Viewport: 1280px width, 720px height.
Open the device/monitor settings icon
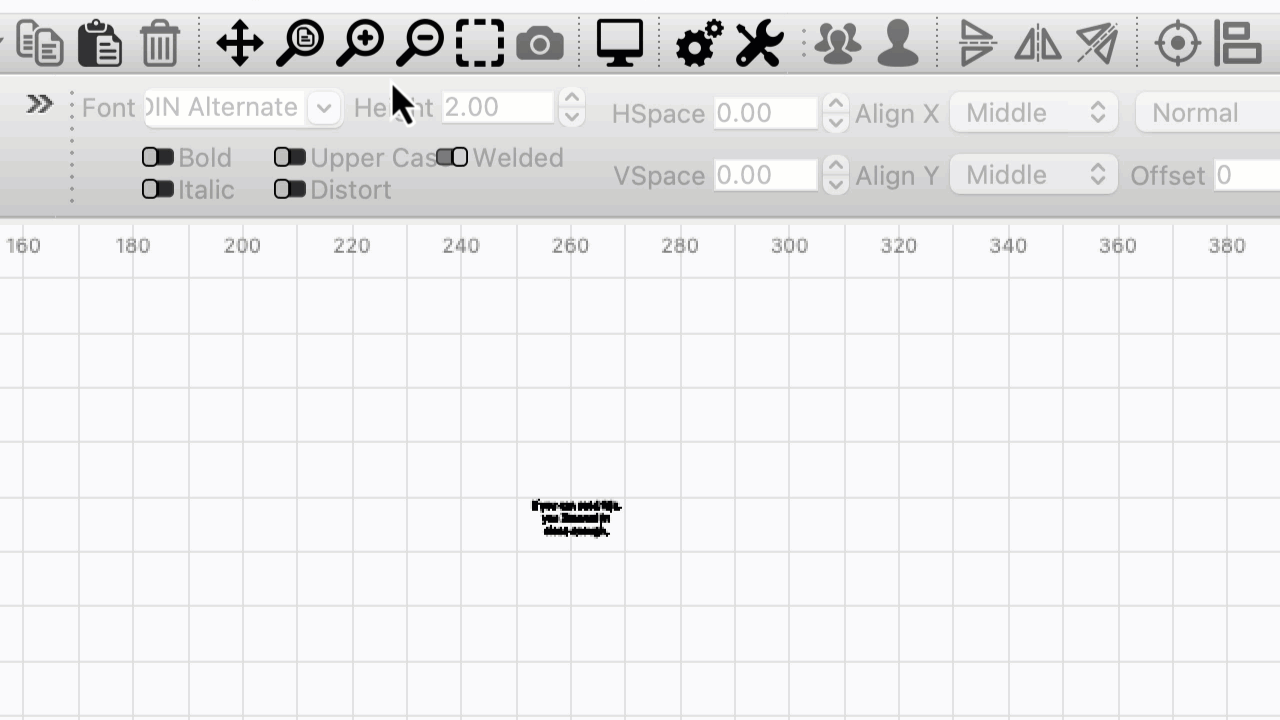coord(619,43)
